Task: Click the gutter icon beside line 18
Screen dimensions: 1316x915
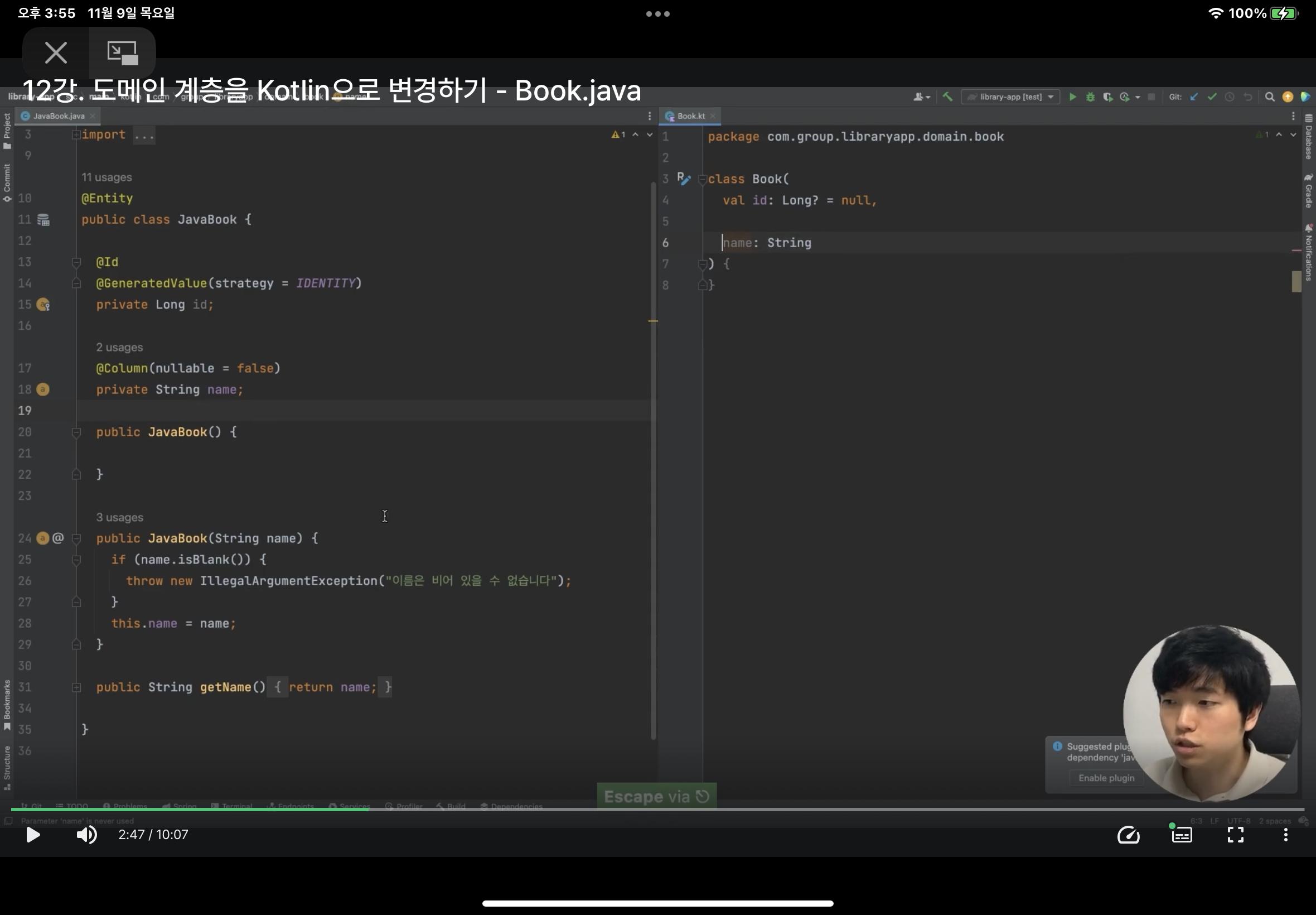Action: [x=42, y=389]
